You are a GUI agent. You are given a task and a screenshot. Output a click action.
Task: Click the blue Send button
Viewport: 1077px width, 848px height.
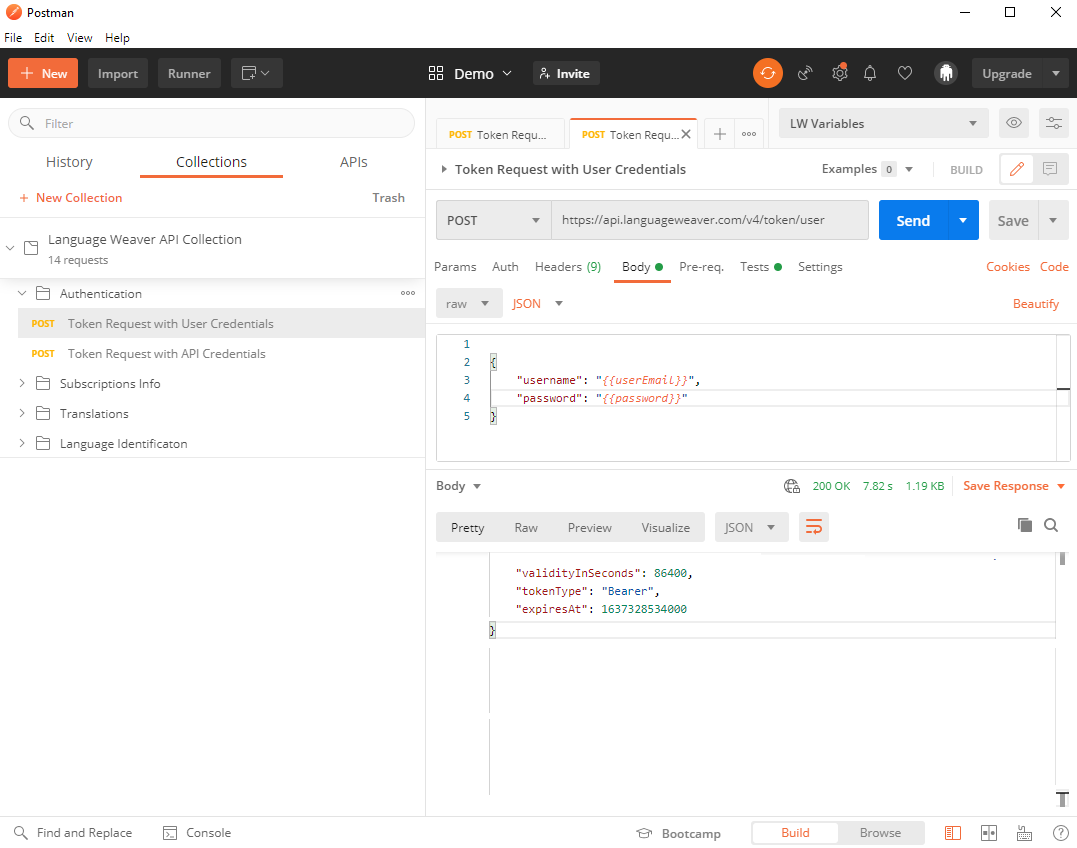click(913, 220)
